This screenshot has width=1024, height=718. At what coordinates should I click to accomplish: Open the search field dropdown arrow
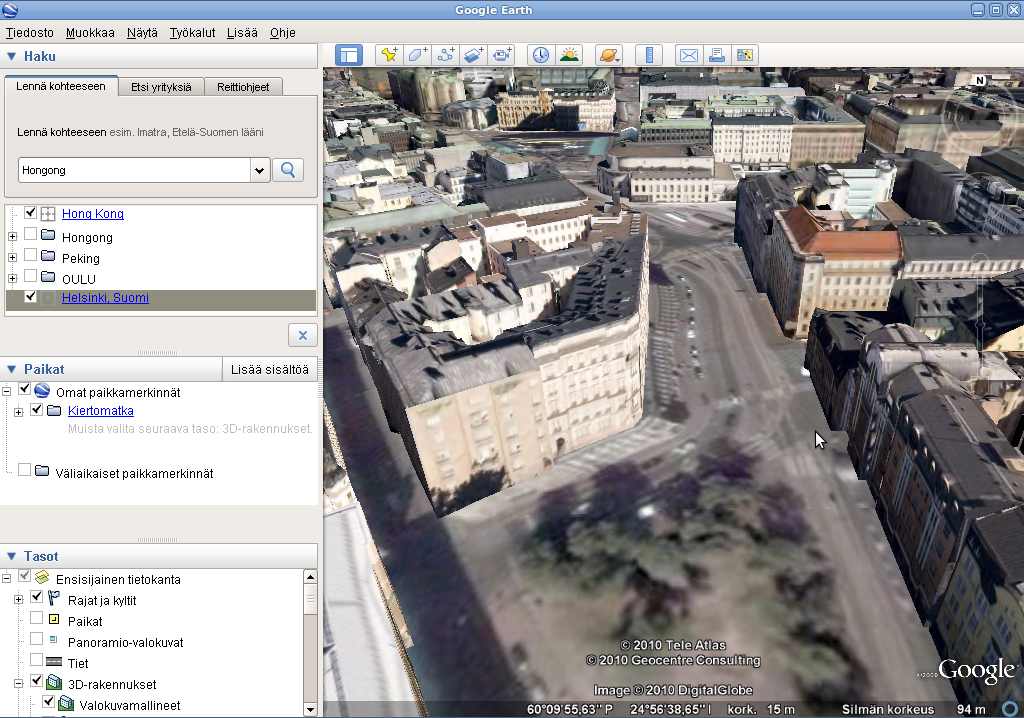pos(260,170)
